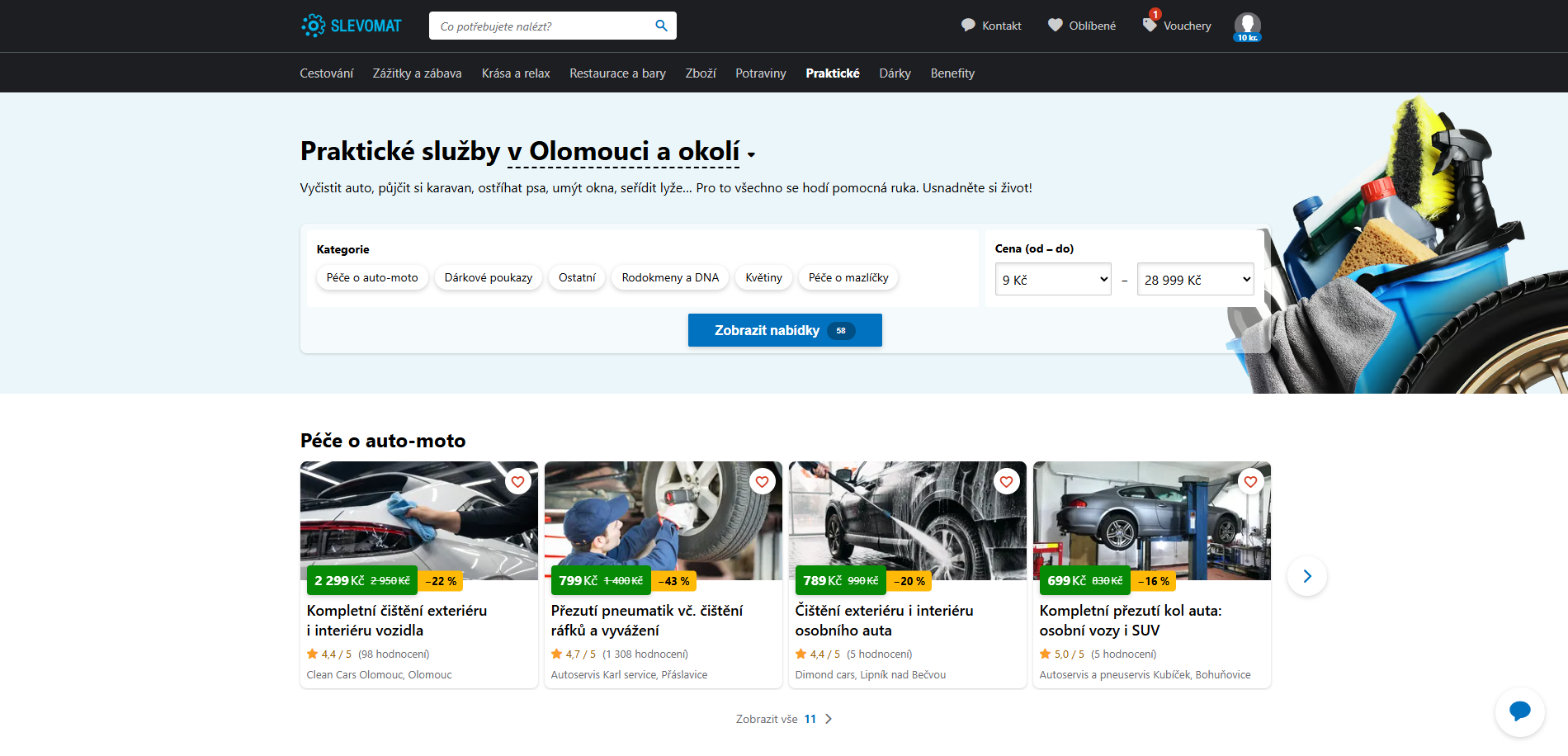Favorite the Kompletní čištění exteriéru offer
Viewport: 1568px width, 756px height.
click(x=517, y=481)
